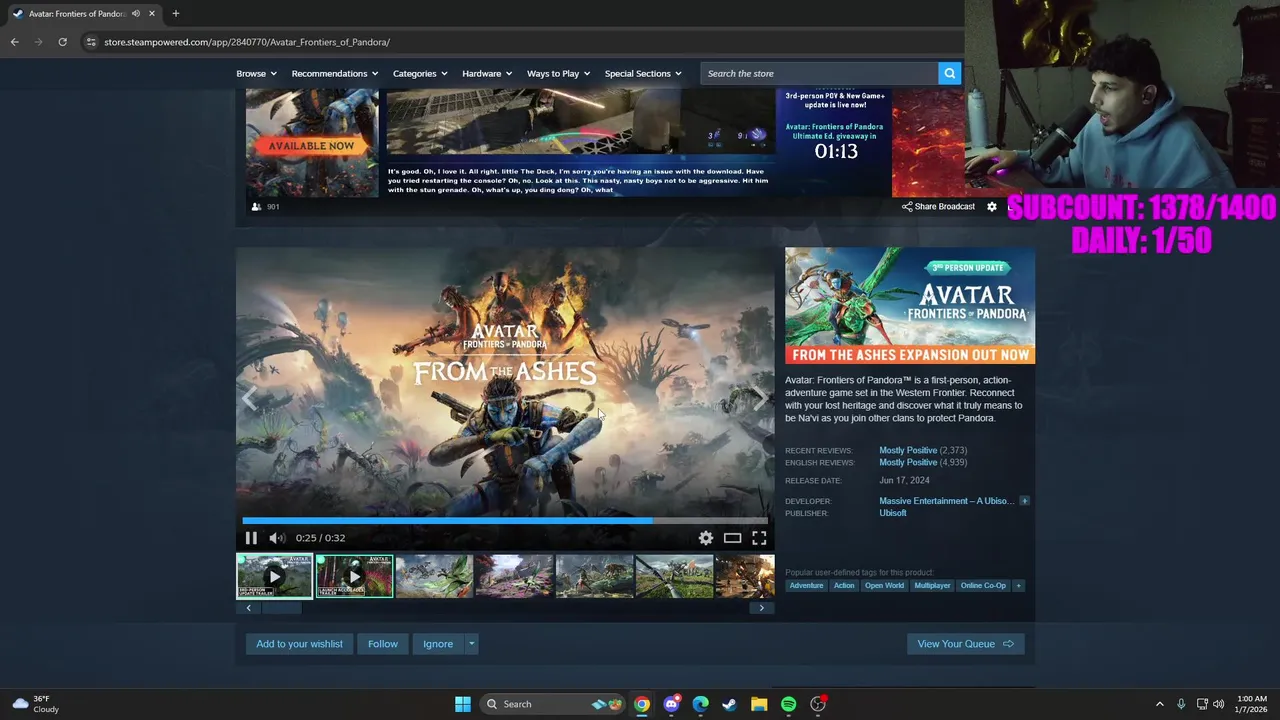This screenshot has width=1280, height=720.
Task: Select the third screenshot thumbnail with flying banshee
Action: tap(434, 577)
